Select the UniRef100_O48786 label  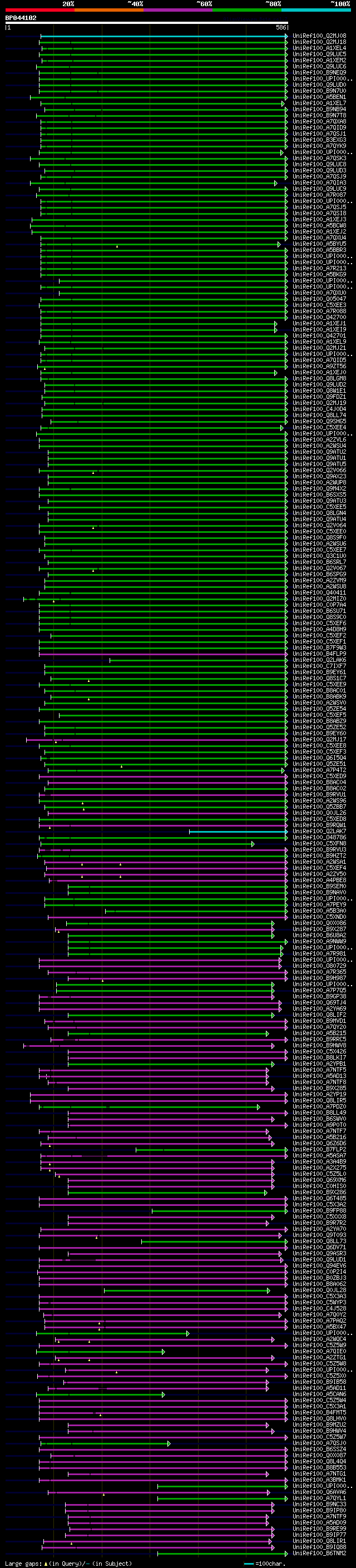click(x=319, y=838)
